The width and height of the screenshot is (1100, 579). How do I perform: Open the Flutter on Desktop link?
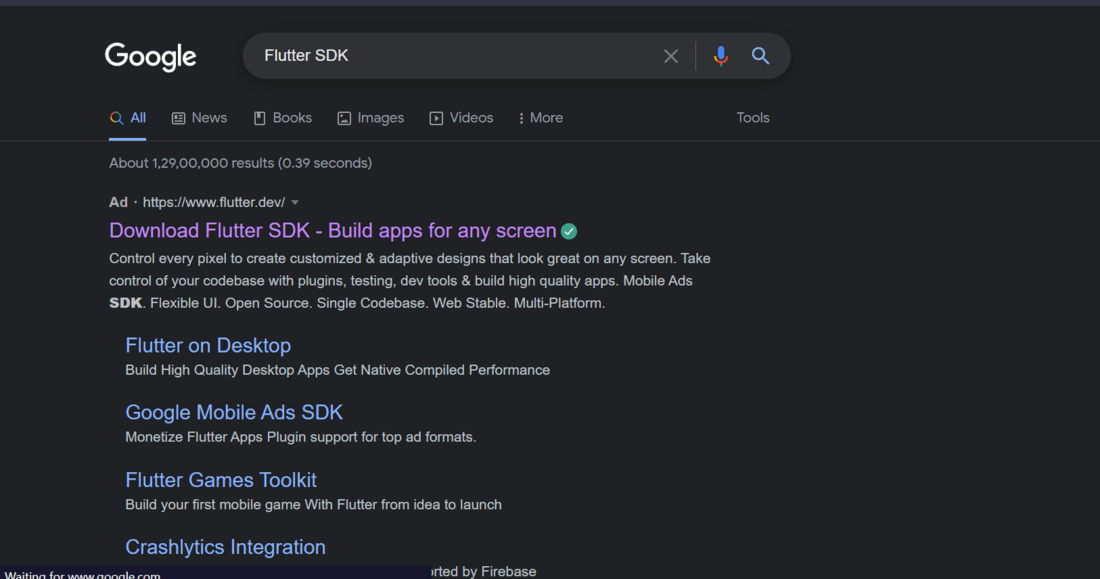pos(208,346)
